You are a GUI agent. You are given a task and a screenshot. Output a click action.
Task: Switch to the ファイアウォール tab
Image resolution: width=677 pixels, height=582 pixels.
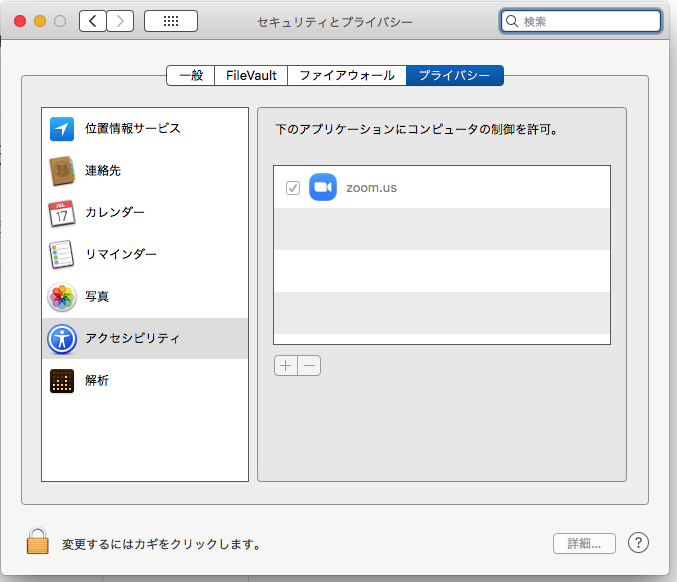[347, 75]
